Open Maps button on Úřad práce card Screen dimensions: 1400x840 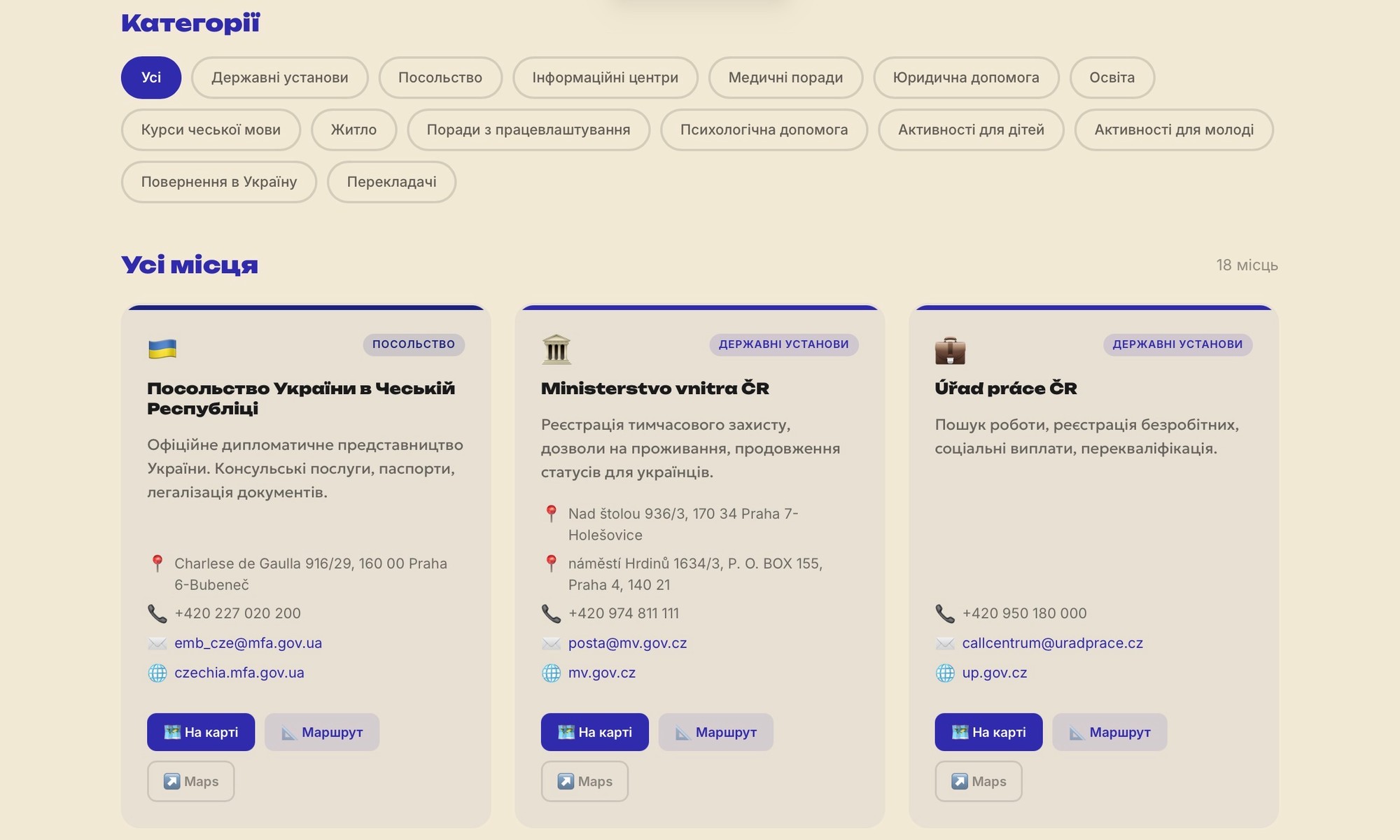(x=979, y=781)
